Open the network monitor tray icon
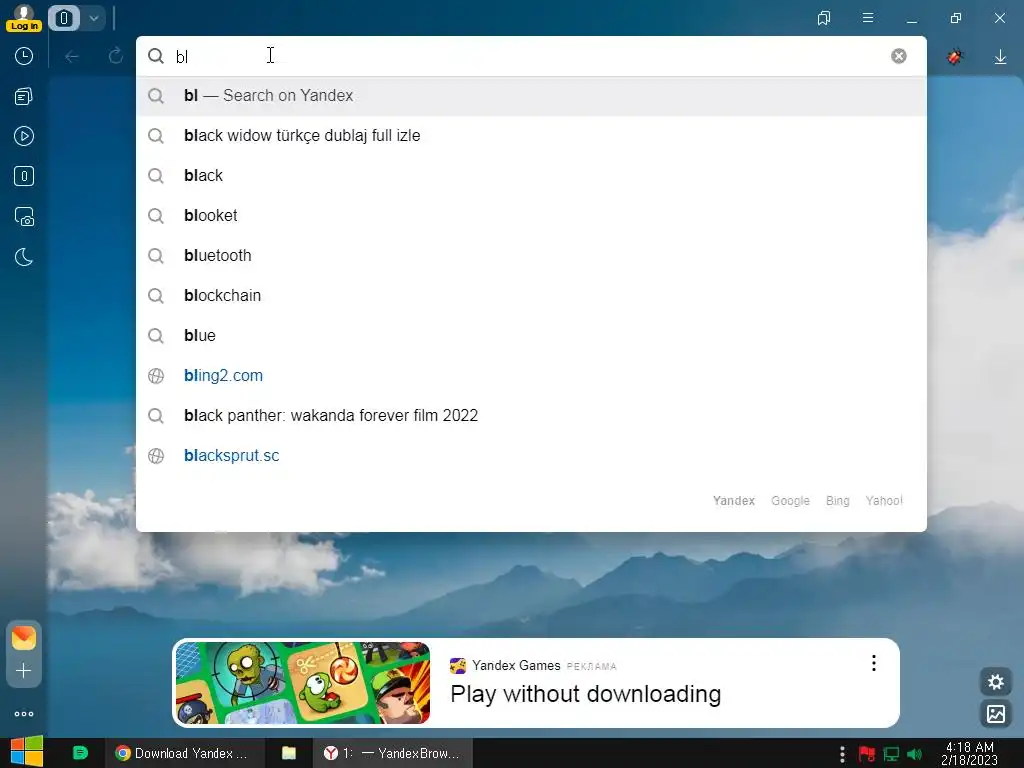This screenshot has width=1024, height=768. tap(891, 754)
